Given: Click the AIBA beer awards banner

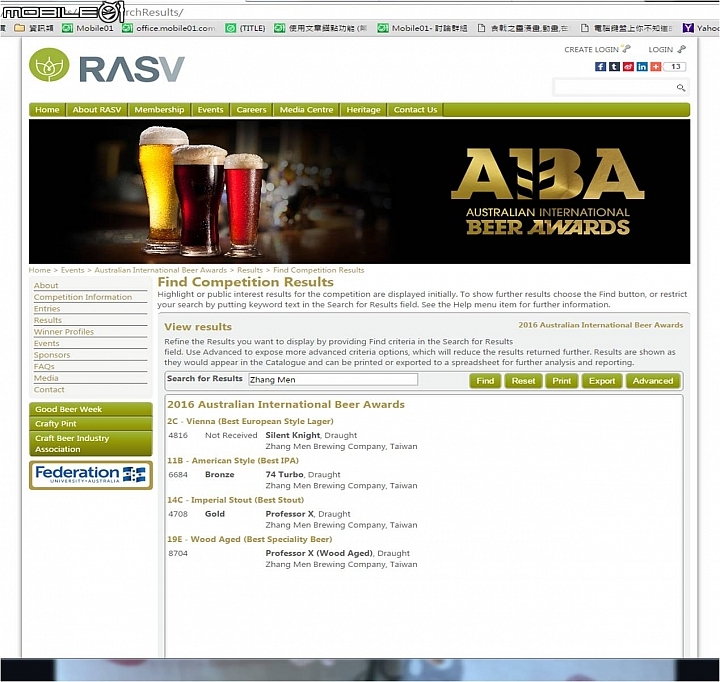Looking at the screenshot, I should click(x=359, y=191).
